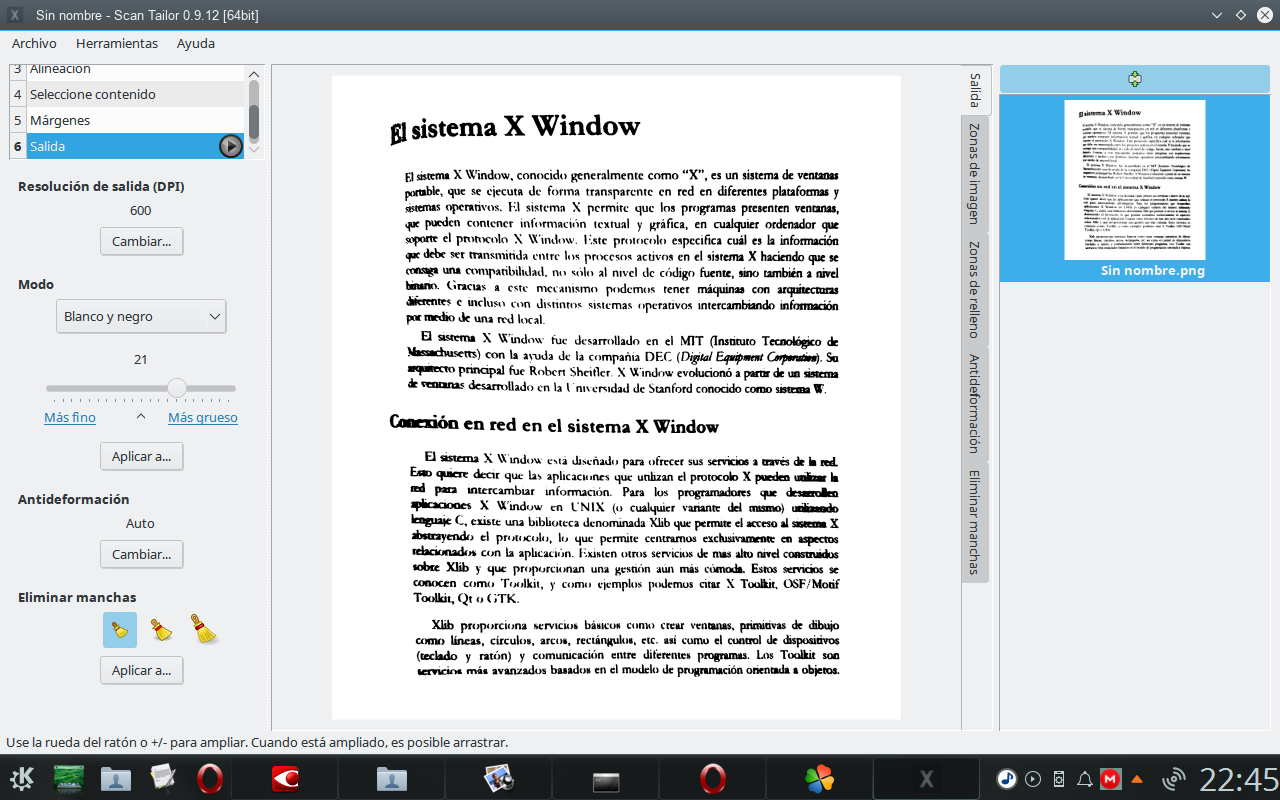Open the notifications bell tray icon
The width and height of the screenshot is (1280, 800).
pyautogui.click(x=1085, y=778)
